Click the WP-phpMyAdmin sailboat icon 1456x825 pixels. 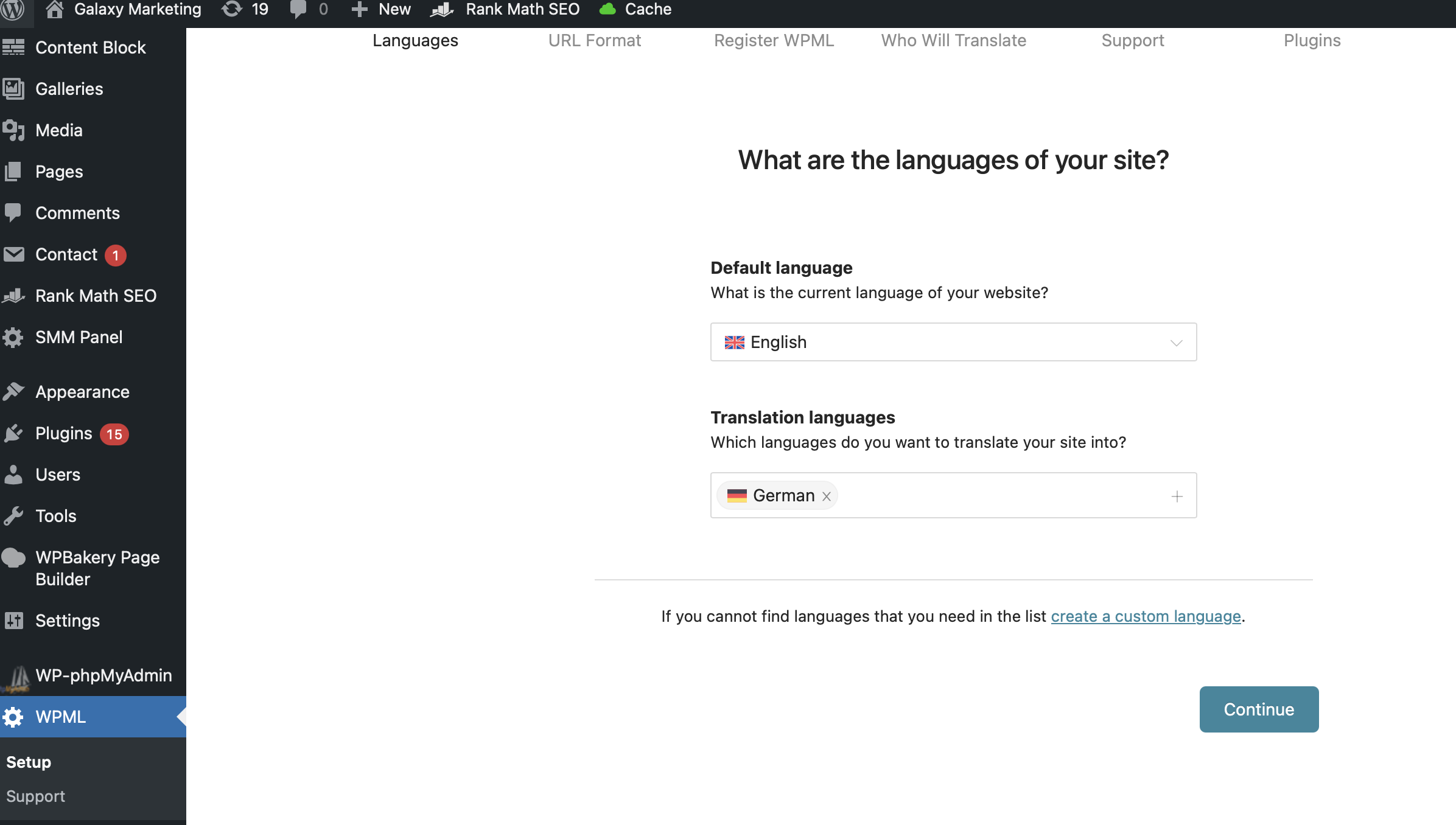point(16,678)
